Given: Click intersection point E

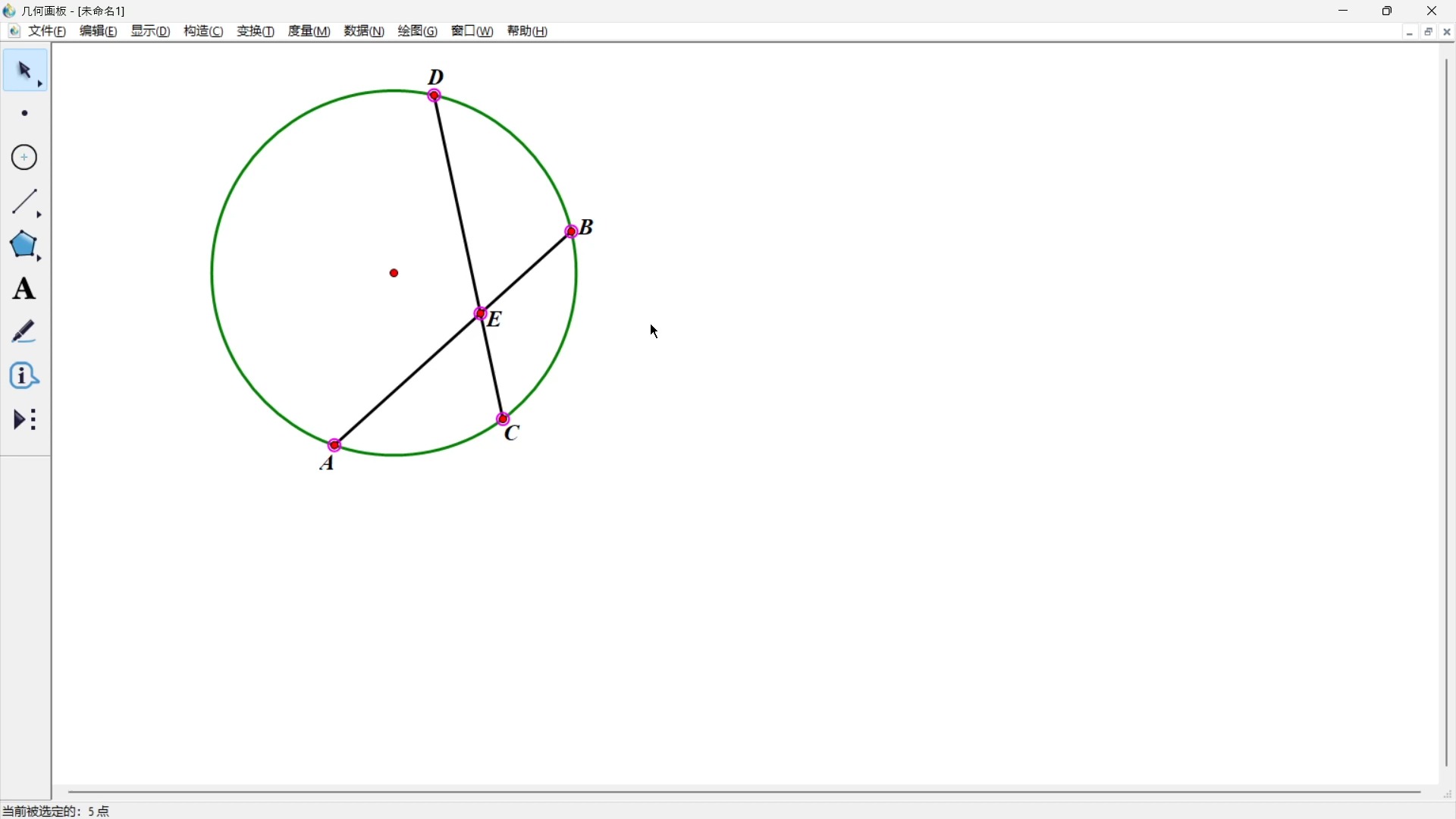Looking at the screenshot, I should tap(482, 314).
